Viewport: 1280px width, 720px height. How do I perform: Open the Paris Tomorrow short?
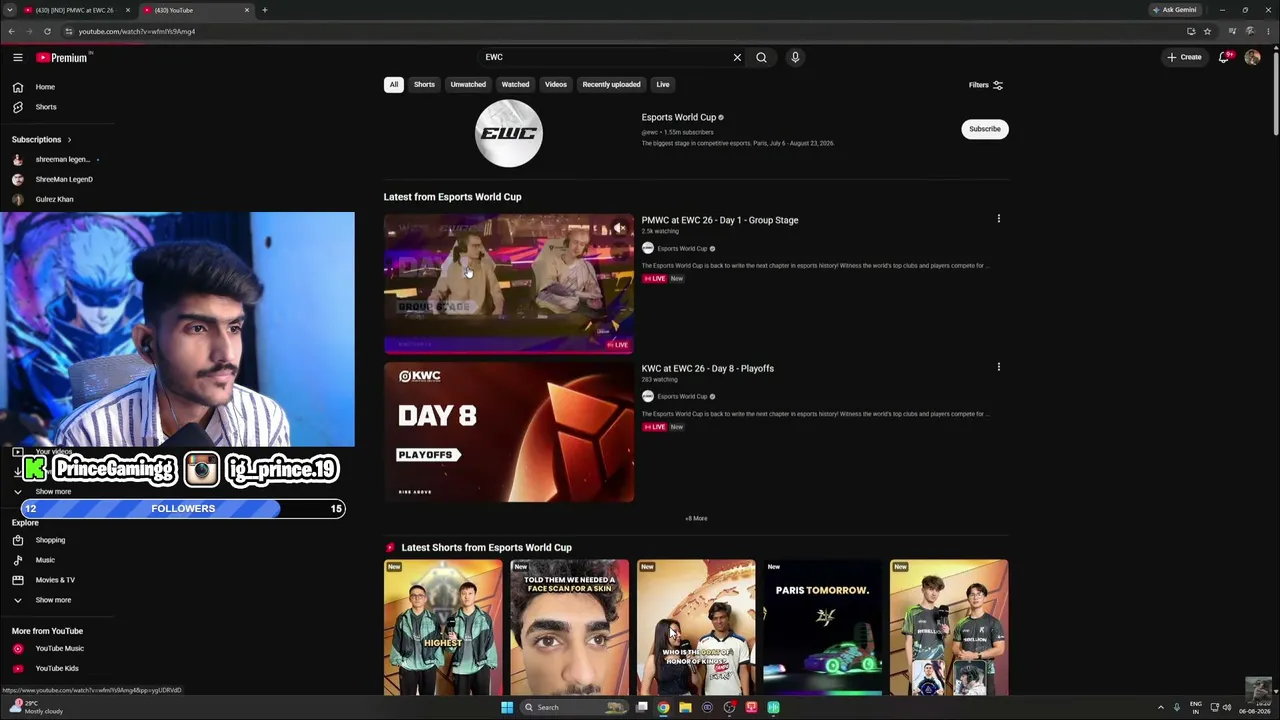[x=823, y=627]
